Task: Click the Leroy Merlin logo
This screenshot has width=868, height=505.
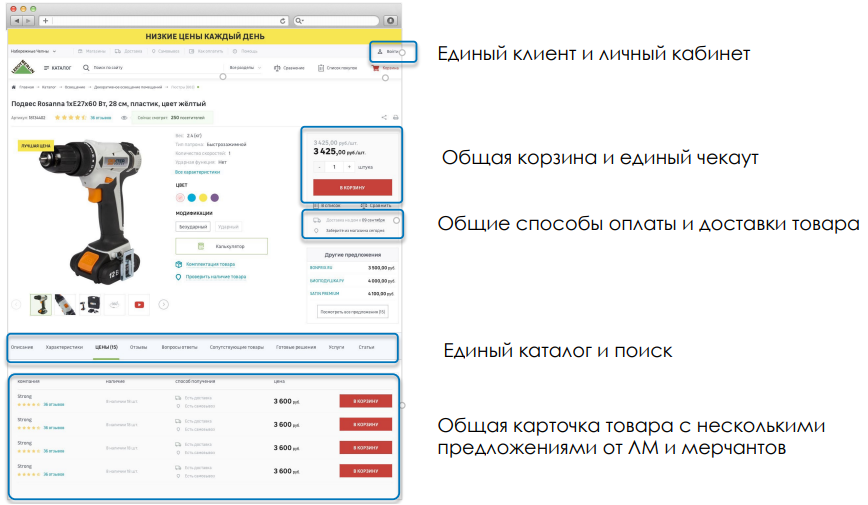Action: [21, 68]
